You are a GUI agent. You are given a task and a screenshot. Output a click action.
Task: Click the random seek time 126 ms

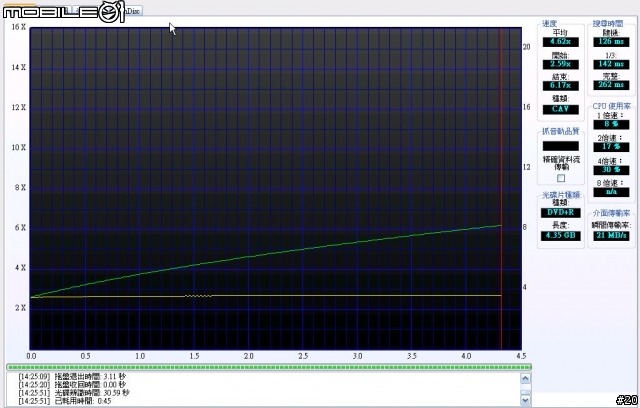(x=611, y=42)
